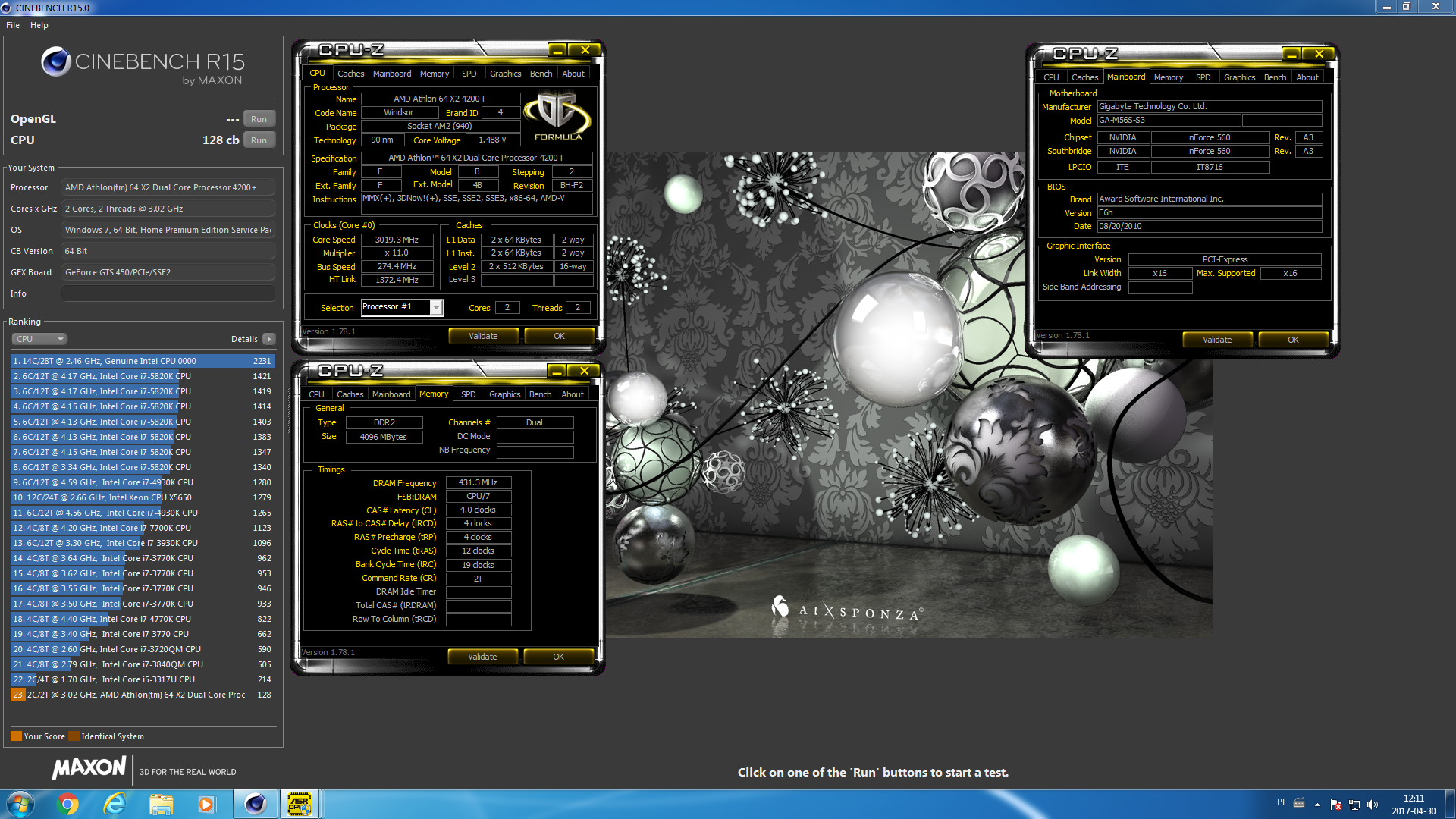
Task: Open Windows Explorer folder icon in taskbar
Action: click(x=161, y=804)
